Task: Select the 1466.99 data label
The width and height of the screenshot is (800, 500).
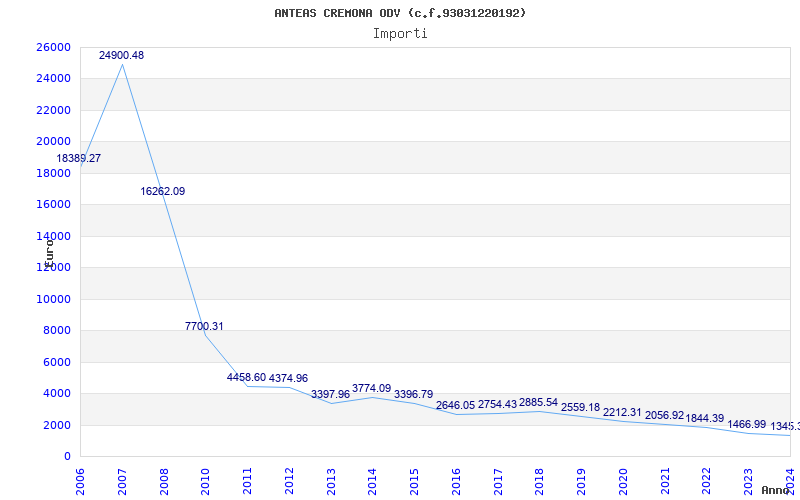Action: (x=746, y=424)
